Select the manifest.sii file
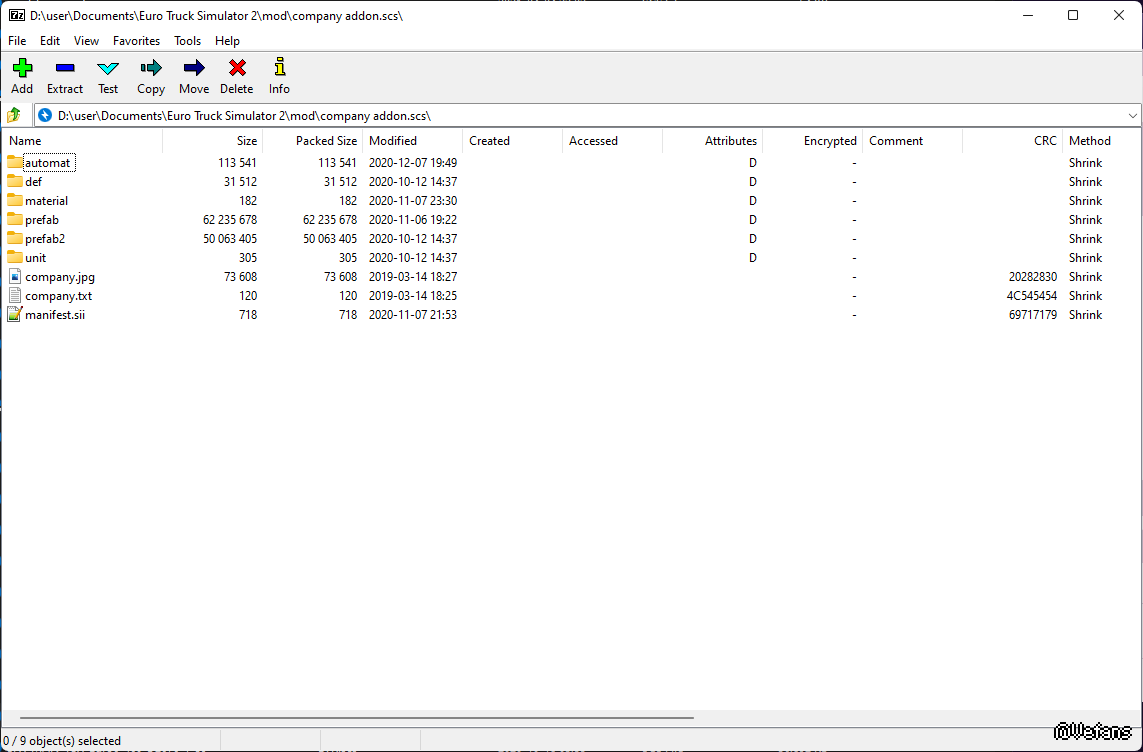The image size is (1143, 752). (55, 315)
